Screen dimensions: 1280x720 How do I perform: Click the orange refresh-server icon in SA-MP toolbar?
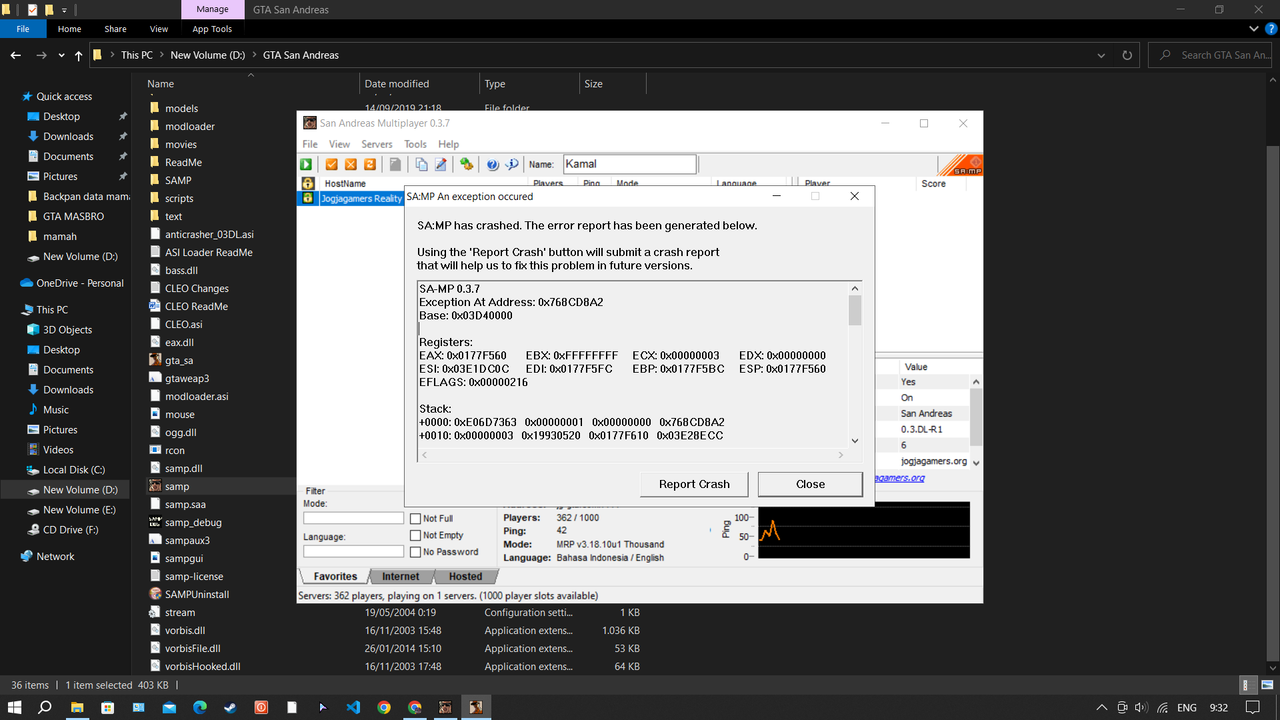point(370,164)
